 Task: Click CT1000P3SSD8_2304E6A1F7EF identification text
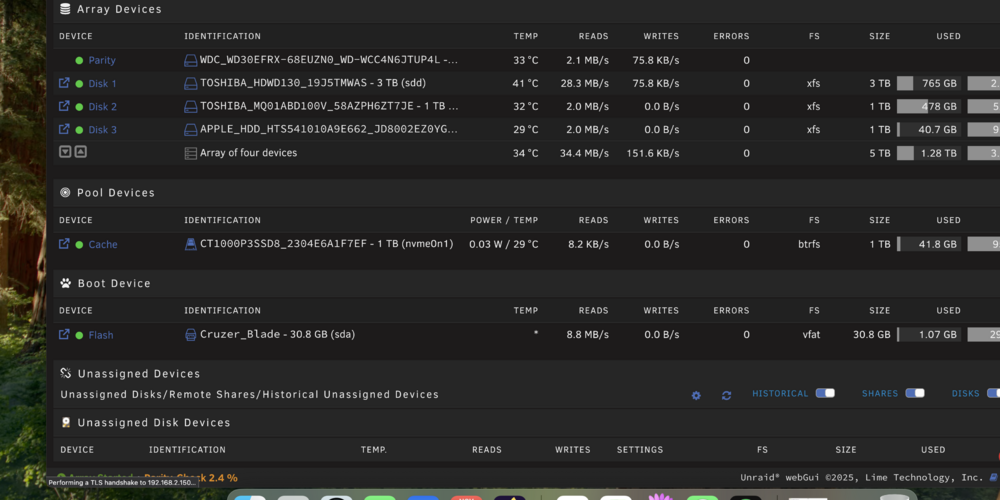327,244
